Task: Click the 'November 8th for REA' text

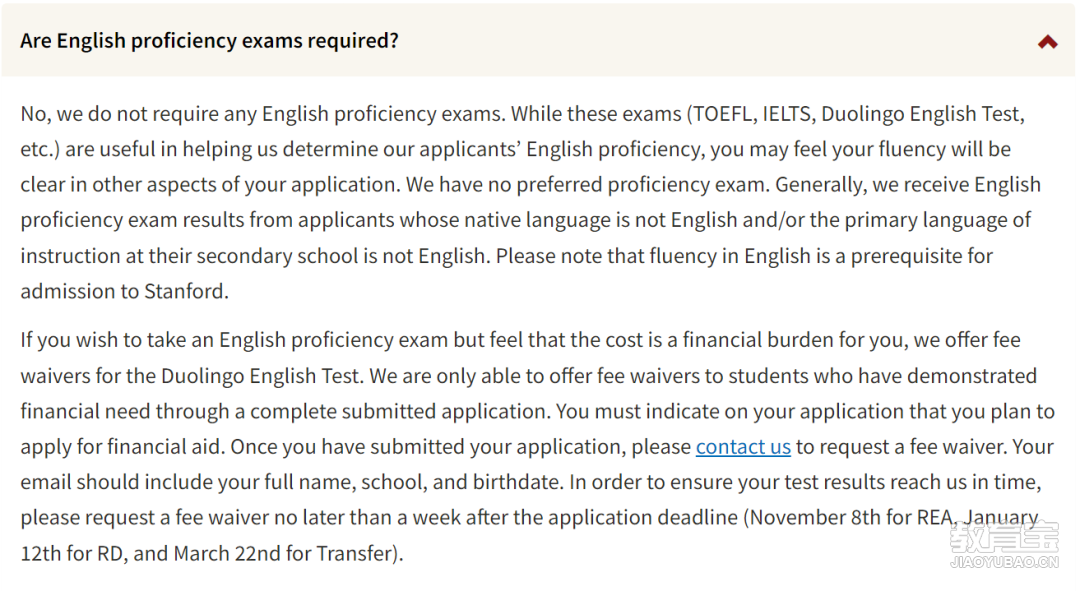Action: 851,517
